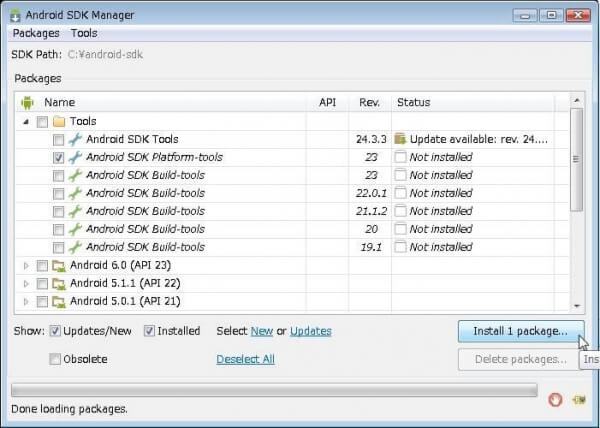Open the Packages menu
The height and width of the screenshot is (428, 600).
click(x=36, y=33)
